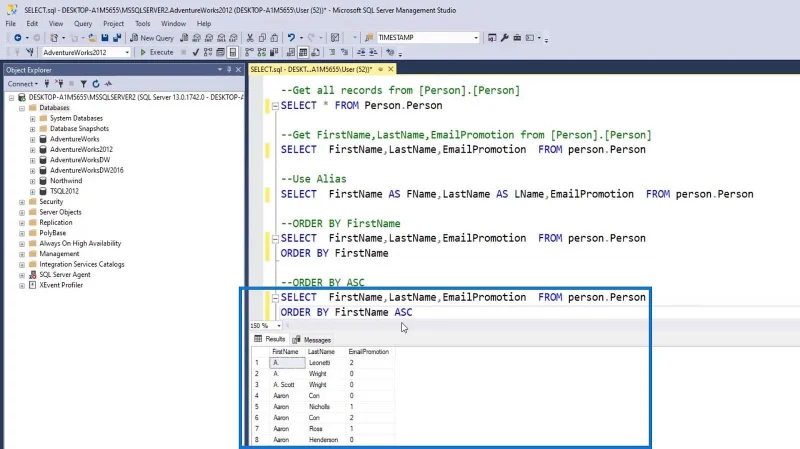The height and width of the screenshot is (449, 800).
Task: Collapse the SELECT * FROM statement outline
Action: (x=276, y=106)
